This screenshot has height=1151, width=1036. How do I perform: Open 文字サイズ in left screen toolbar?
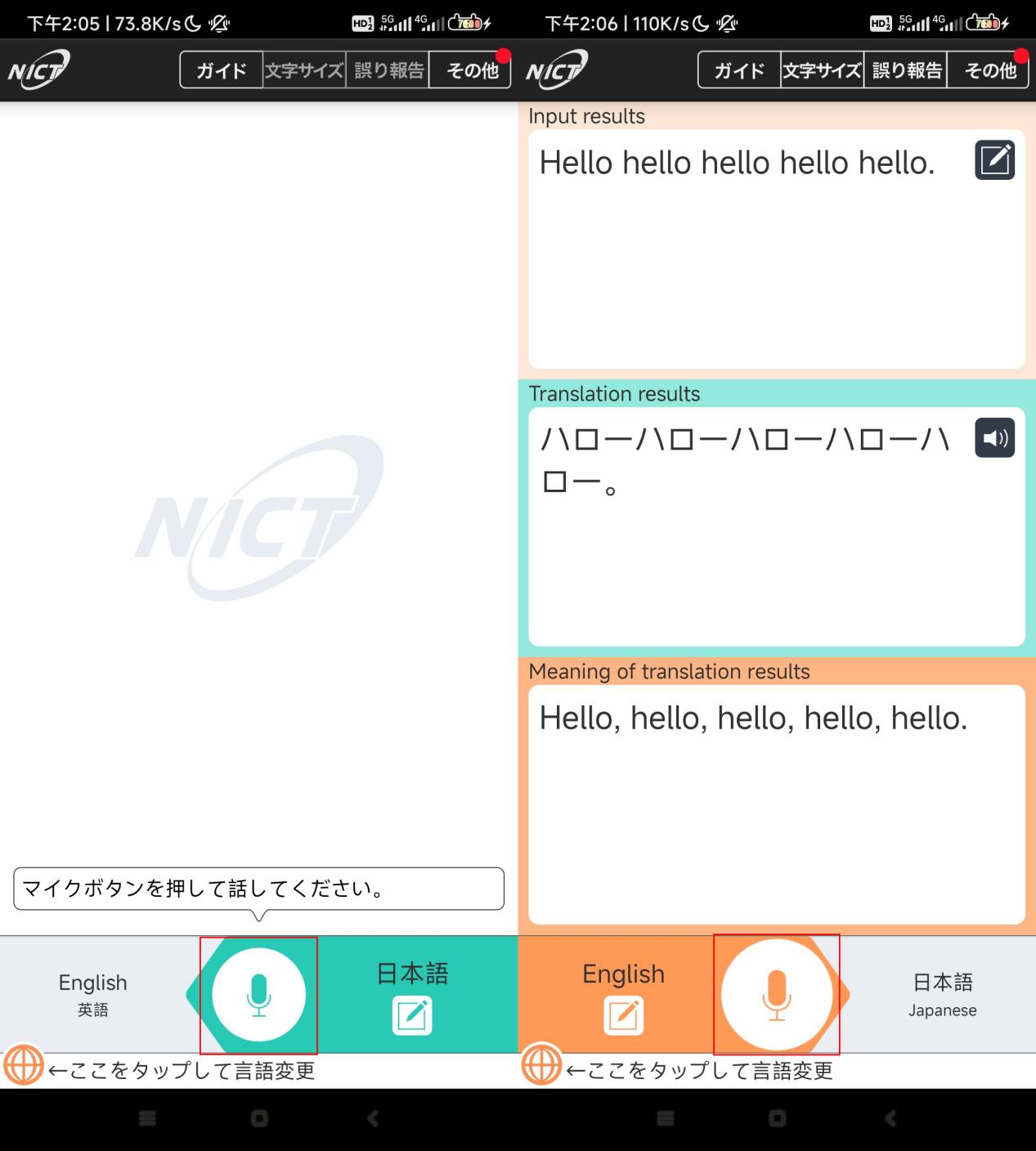click(304, 70)
